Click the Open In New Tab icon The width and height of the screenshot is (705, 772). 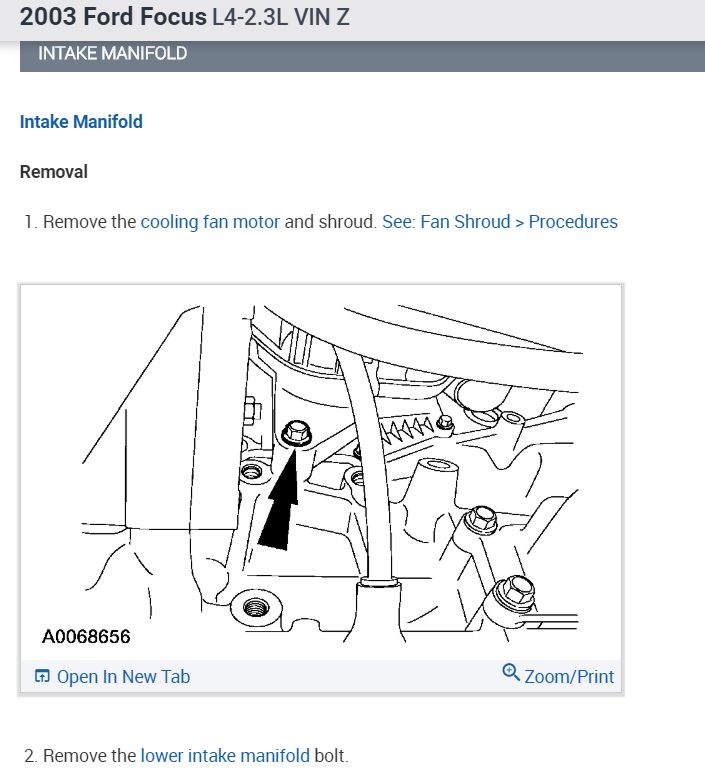(42, 676)
